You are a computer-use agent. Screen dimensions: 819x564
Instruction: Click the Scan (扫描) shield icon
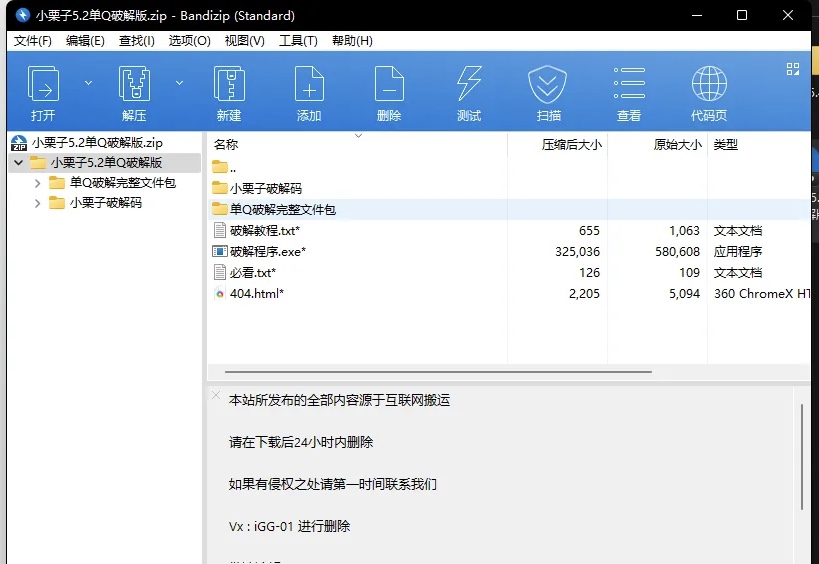547,84
